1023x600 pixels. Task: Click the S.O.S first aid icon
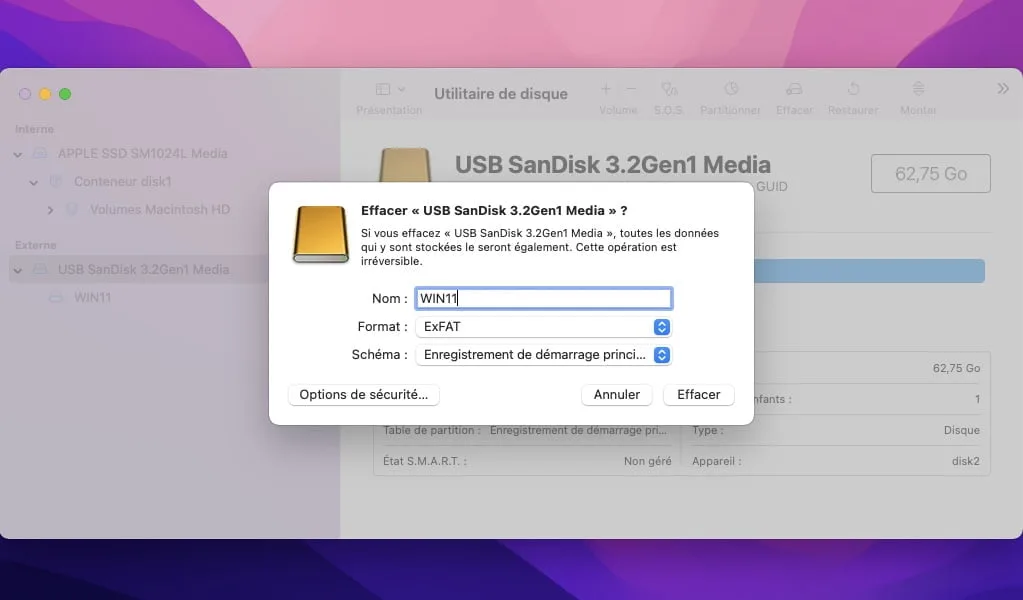tap(669, 89)
